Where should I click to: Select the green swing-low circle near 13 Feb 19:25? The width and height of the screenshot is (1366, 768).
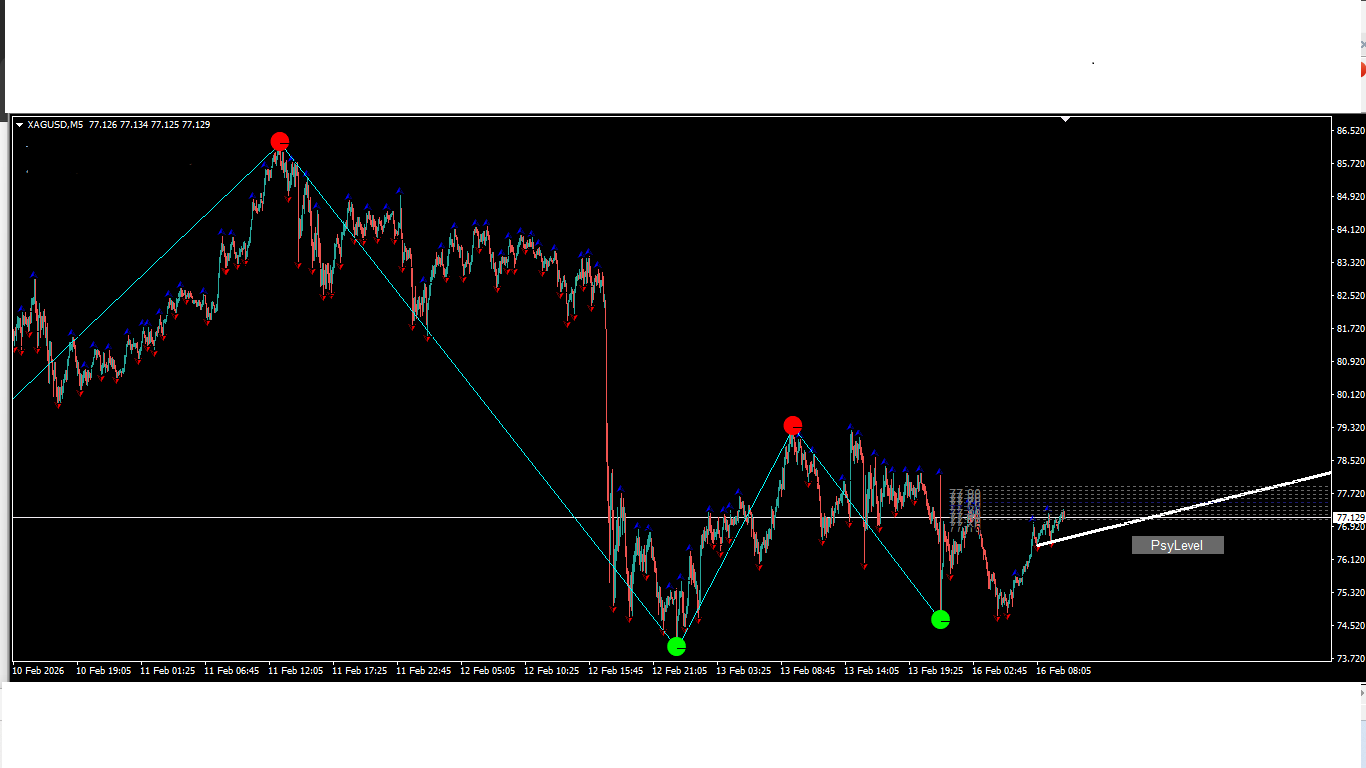[x=940, y=620]
